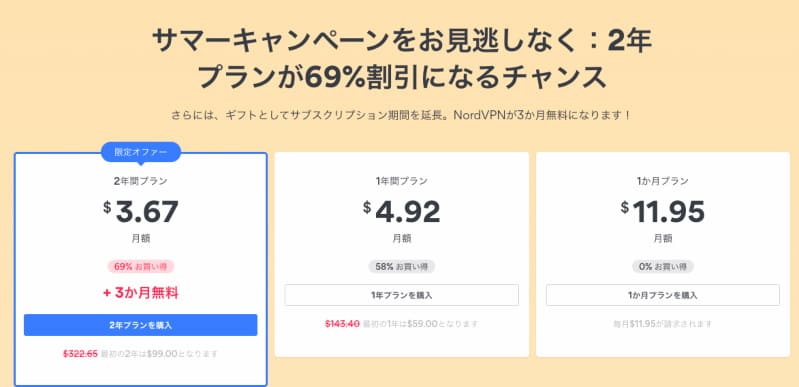The width and height of the screenshot is (799, 387).
Task: Click the 毎月$11.95が請求されます note
Action: pos(663,324)
